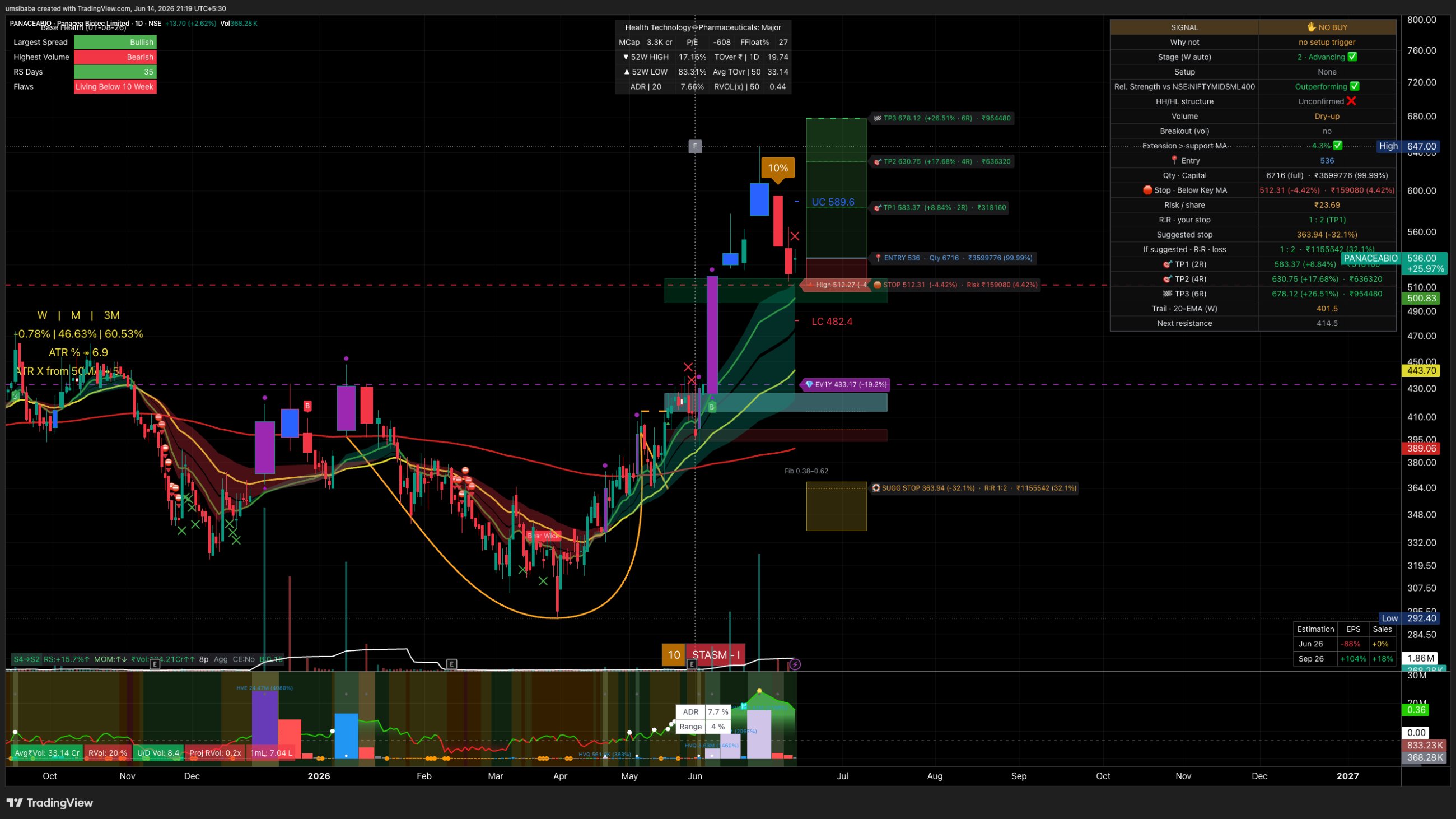Click the checkered flag in TP3 678.12 chart label
Screen dimensions: 1456x819
tap(877, 118)
